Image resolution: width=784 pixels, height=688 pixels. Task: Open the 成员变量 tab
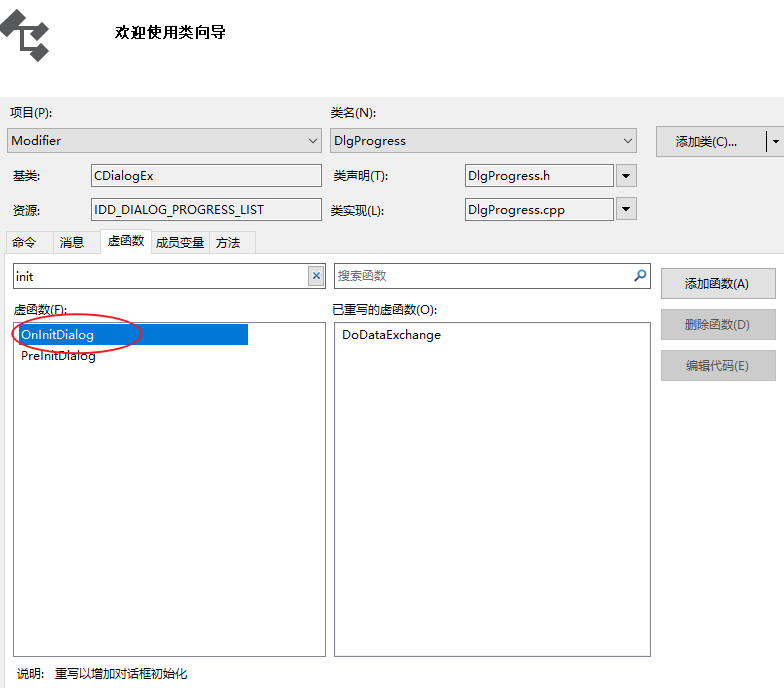[180, 242]
